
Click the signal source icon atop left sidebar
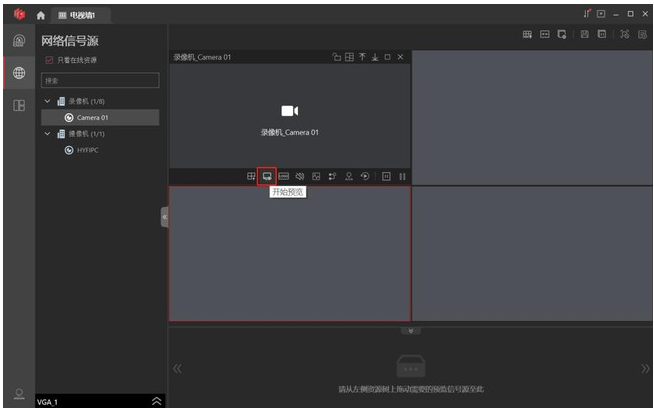[x=19, y=41]
